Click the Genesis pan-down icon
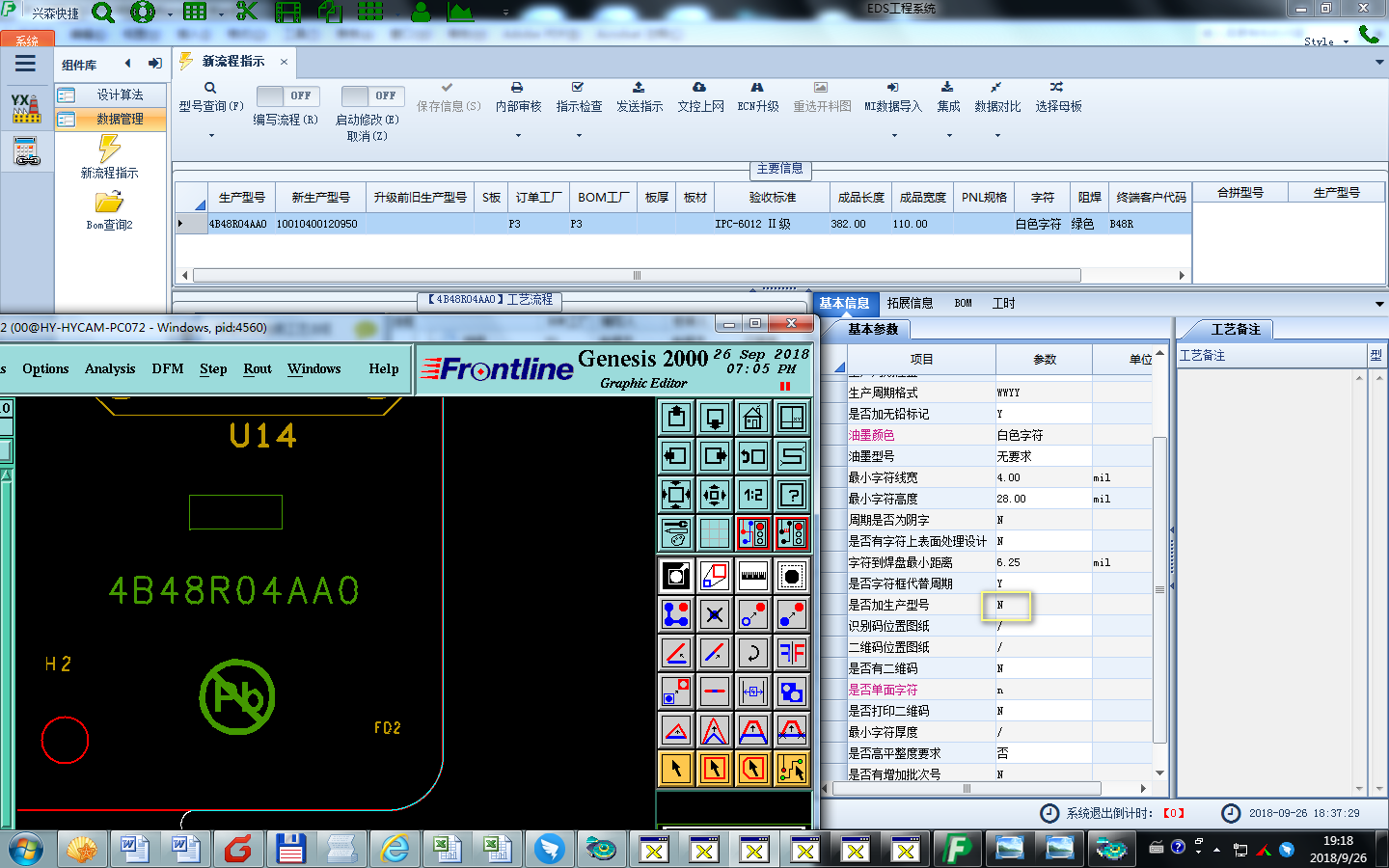The image size is (1389, 868). 715,418
